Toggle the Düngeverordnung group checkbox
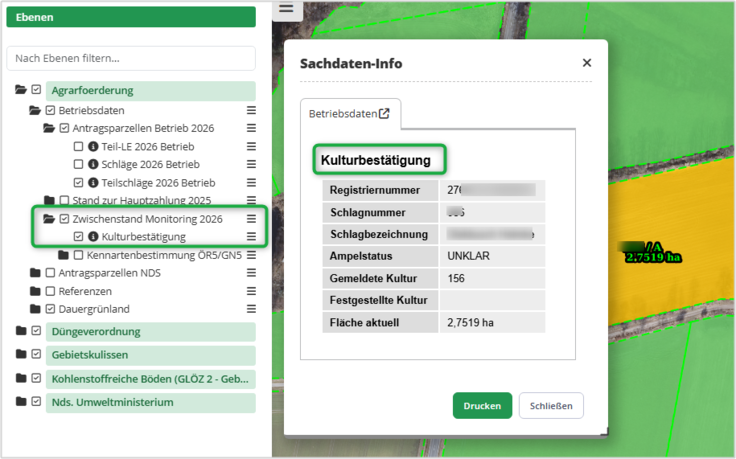 click(x=36, y=330)
